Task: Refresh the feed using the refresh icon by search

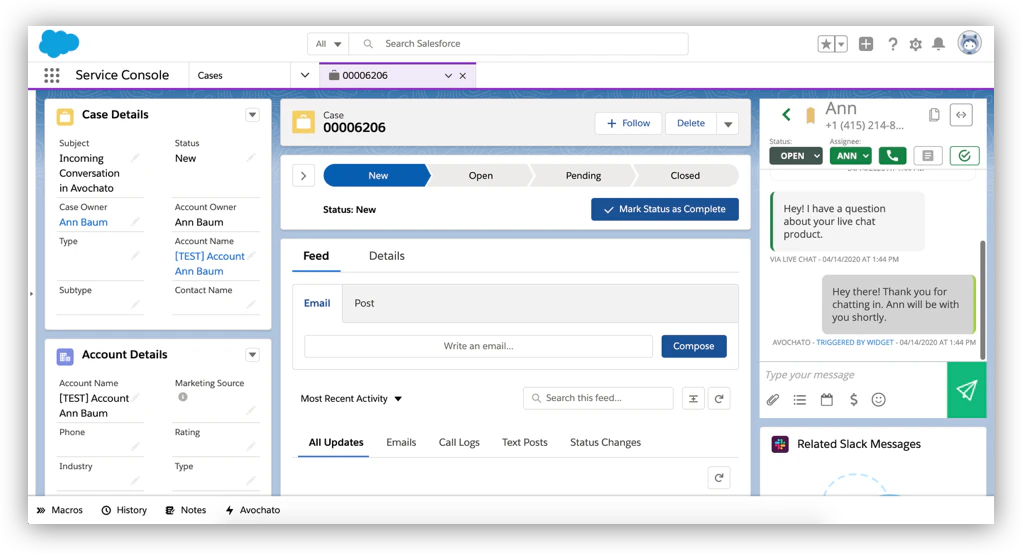Action: pos(719,398)
